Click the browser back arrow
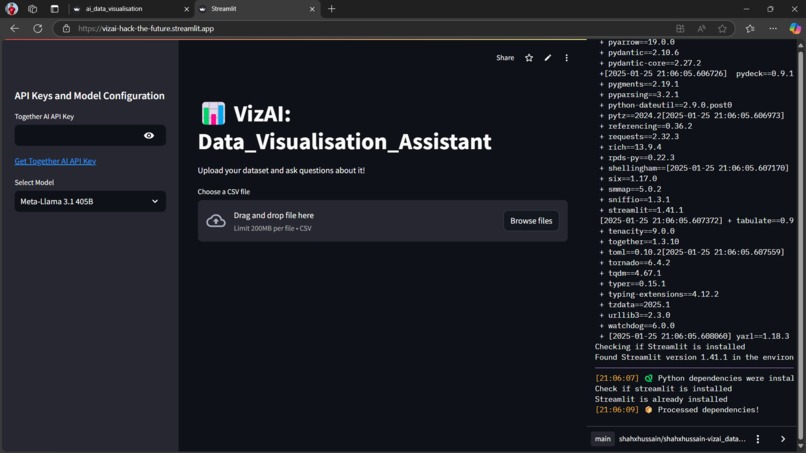Viewport: 806px width, 453px height. click(14, 28)
